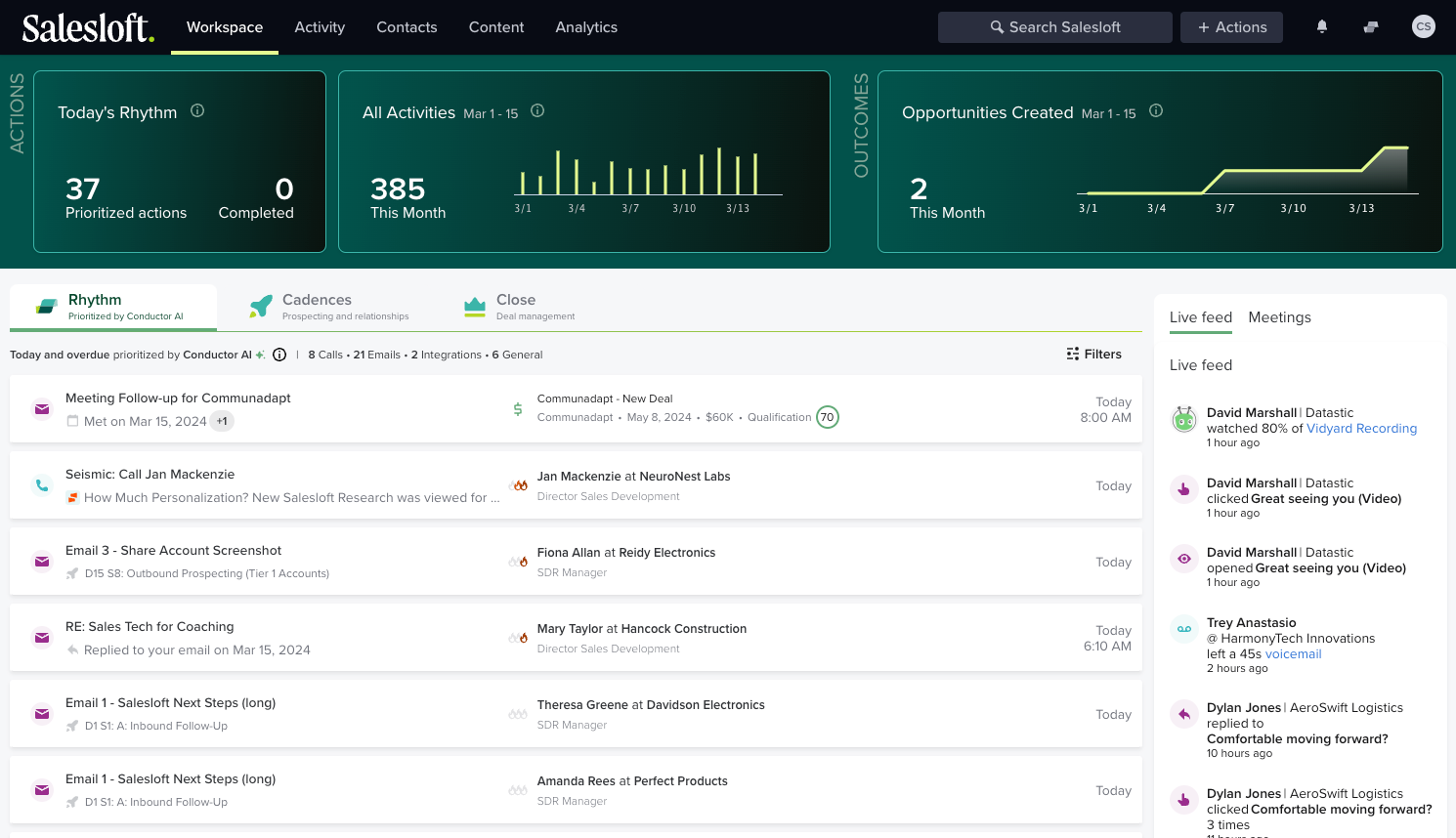Select the Meetings tab
This screenshot has width=1456, height=838.
(x=1279, y=317)
